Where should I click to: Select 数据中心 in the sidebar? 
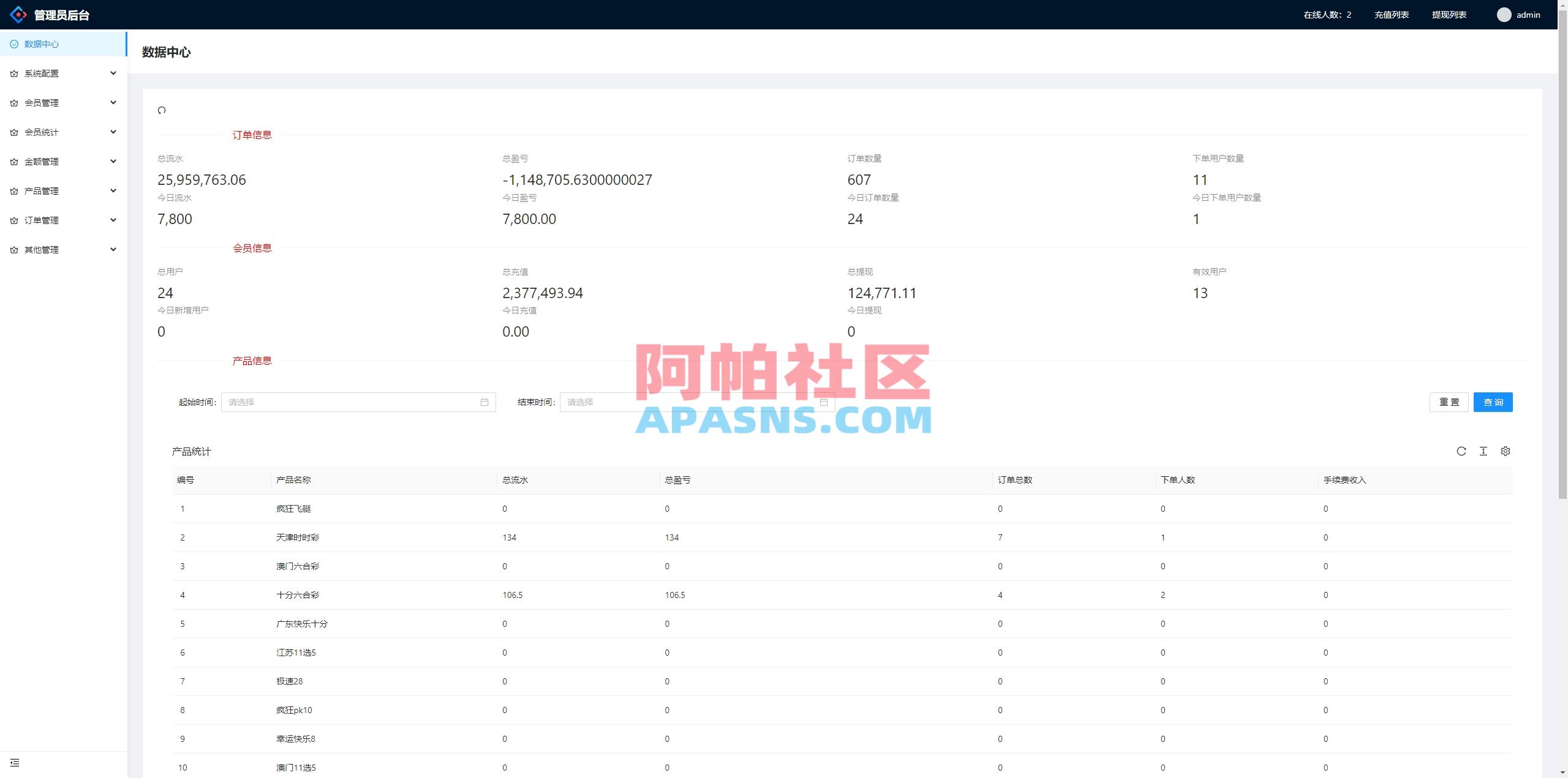point(41,43)
